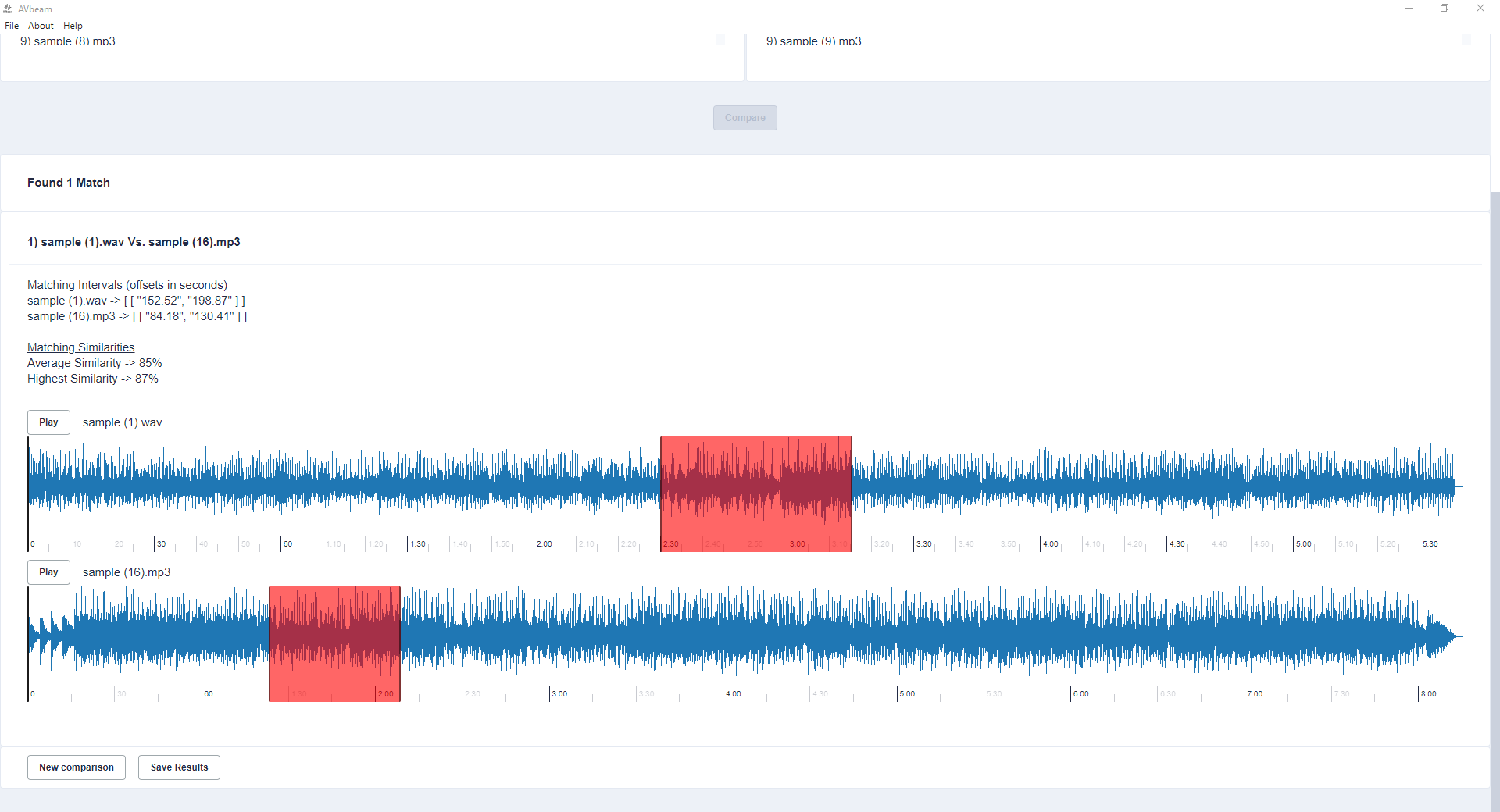Image resolution: width=1500 pixels, height=812 pixels.
Task: Click the red match region on sample (1).wav waveform
Action: [755, 493]
